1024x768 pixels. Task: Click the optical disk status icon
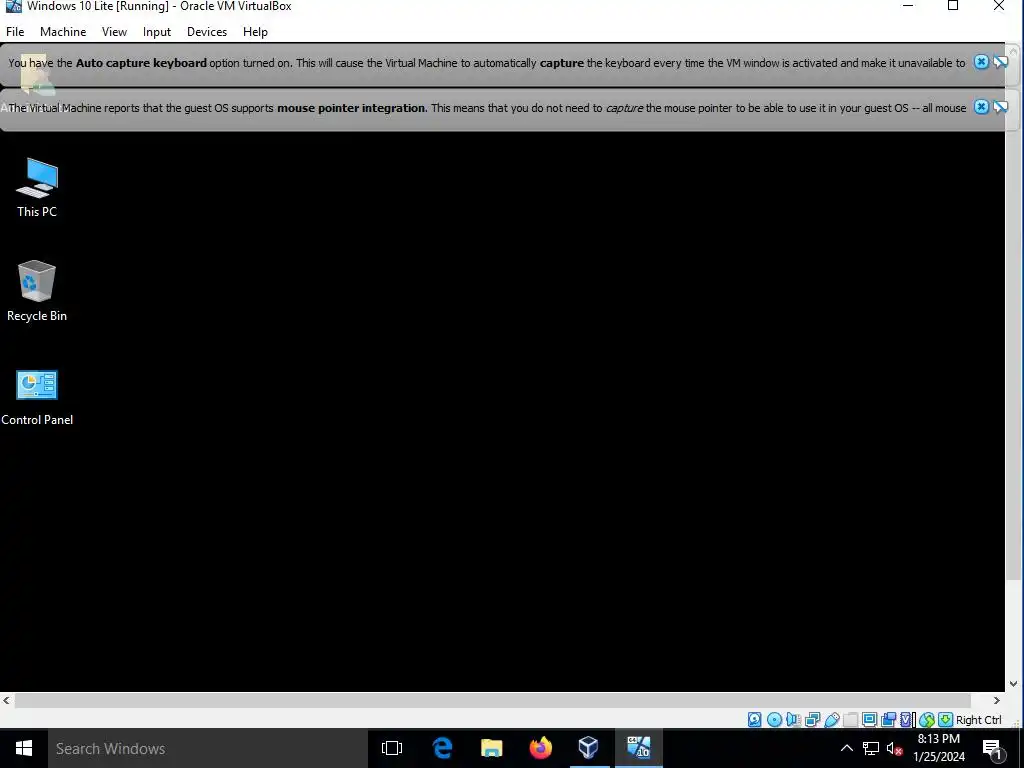(x=775, y=720)
